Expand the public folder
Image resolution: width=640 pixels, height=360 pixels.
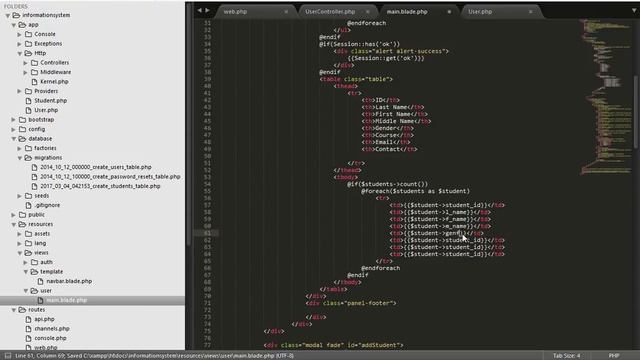coord(13,215)
